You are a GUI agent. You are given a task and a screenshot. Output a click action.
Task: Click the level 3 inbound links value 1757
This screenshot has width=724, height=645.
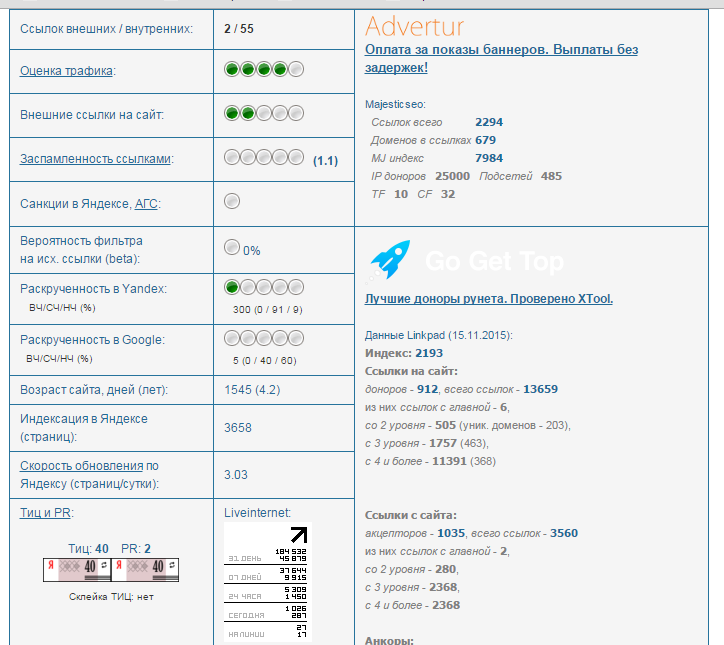pos(443,443)
